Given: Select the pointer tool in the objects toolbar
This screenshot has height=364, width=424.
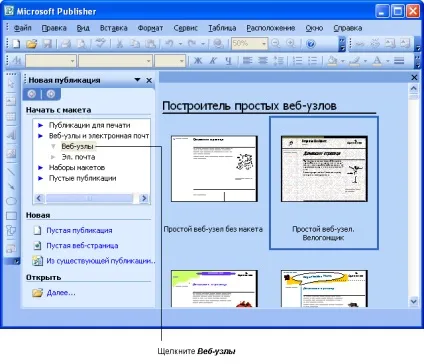Looking at the screenshot, I should coord(11,83).
